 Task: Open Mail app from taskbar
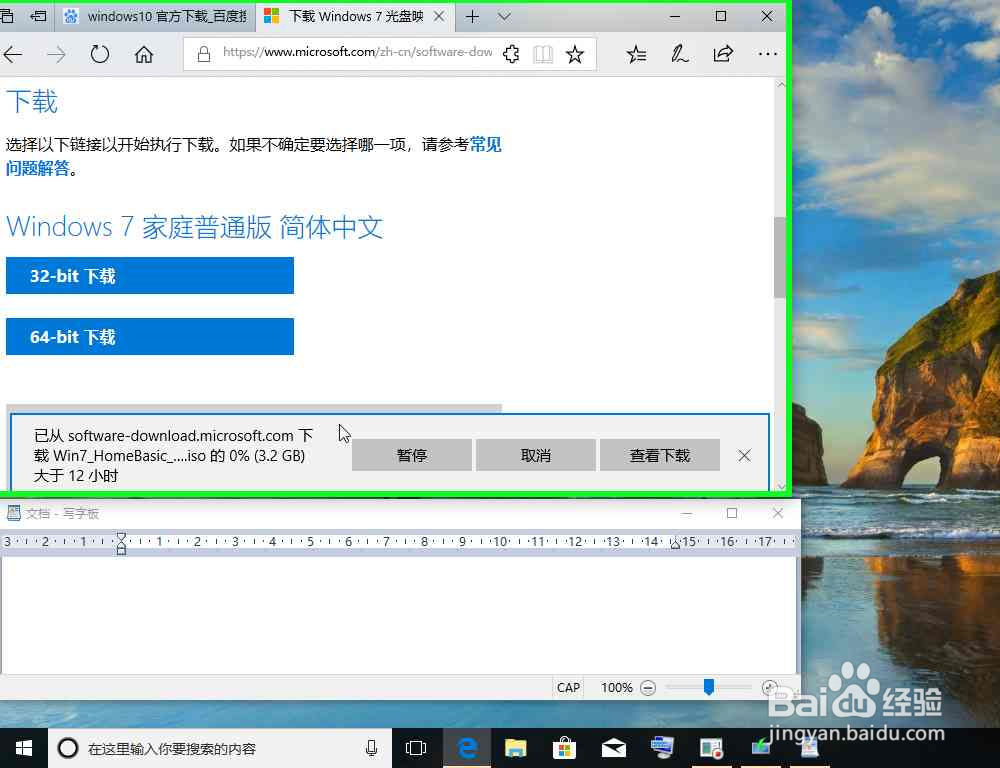pos(614,748)
